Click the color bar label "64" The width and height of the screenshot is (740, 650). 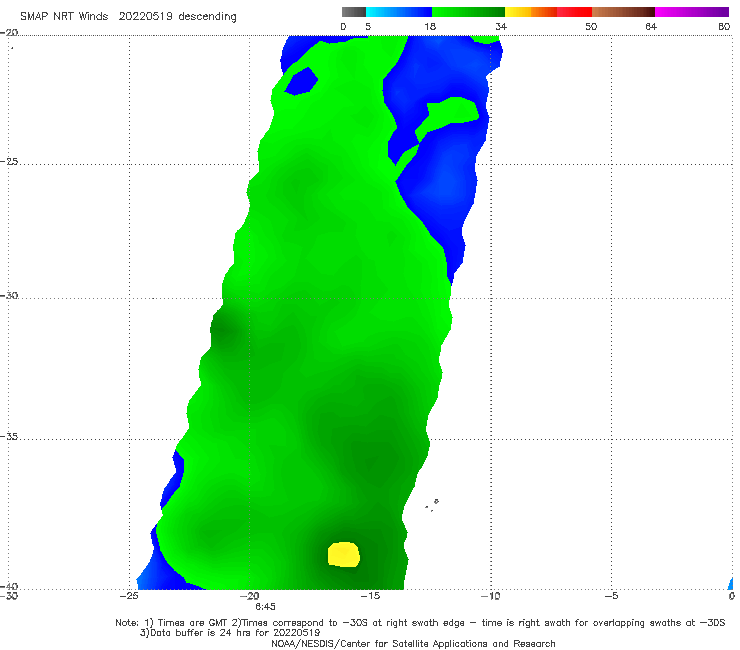pyautogui.click(x=651, y=27)
